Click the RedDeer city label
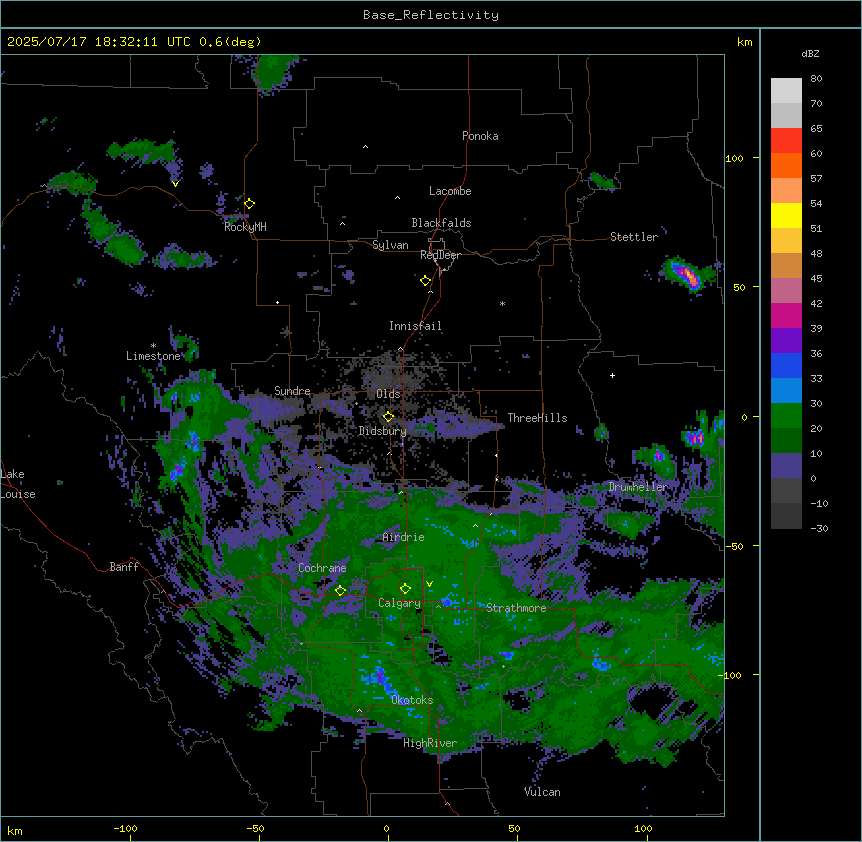This screenshot has height=842, width=862. pyautogui.click(x=440, y=255)
